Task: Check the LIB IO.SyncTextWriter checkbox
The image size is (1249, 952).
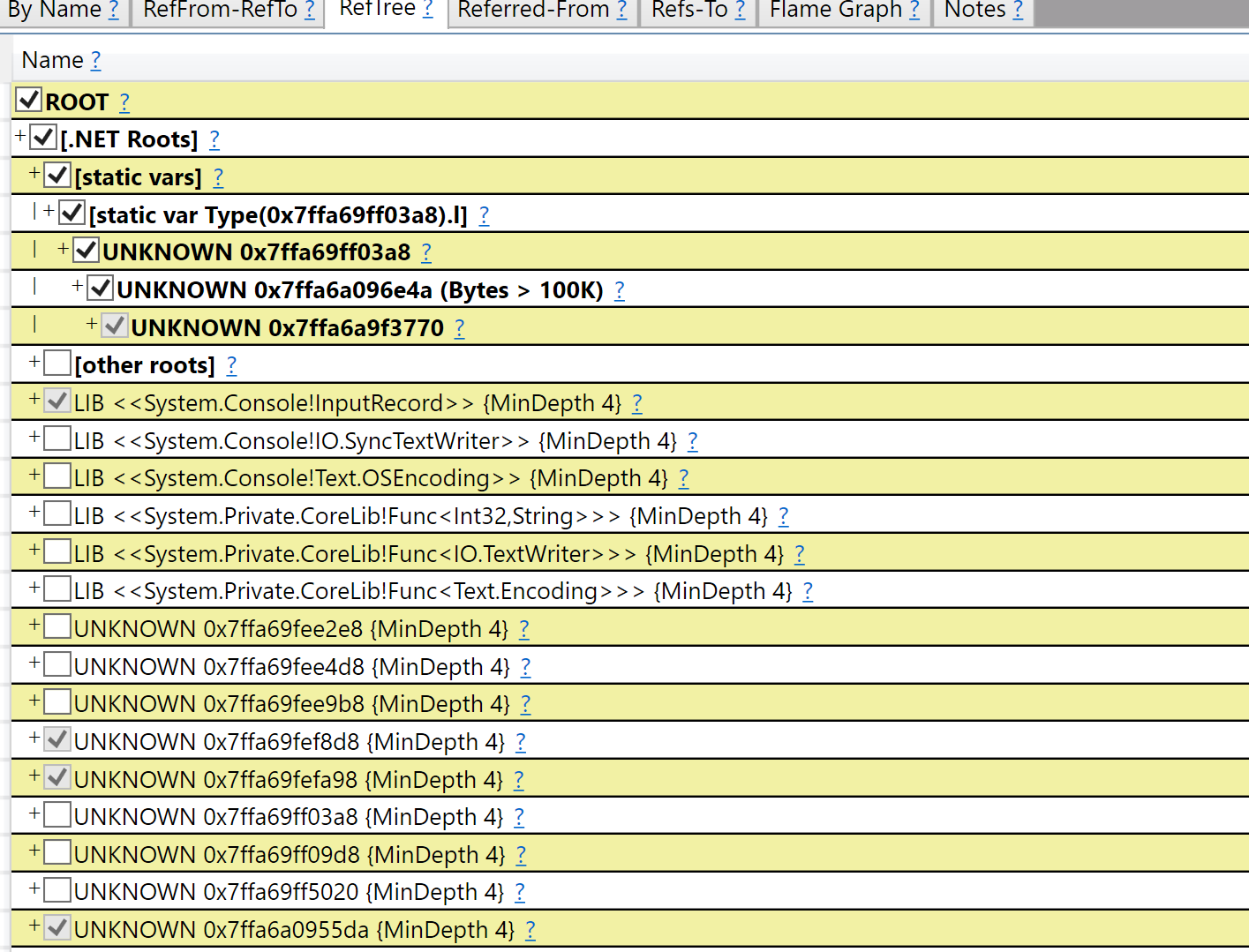Action: click(x=56, y=437)
